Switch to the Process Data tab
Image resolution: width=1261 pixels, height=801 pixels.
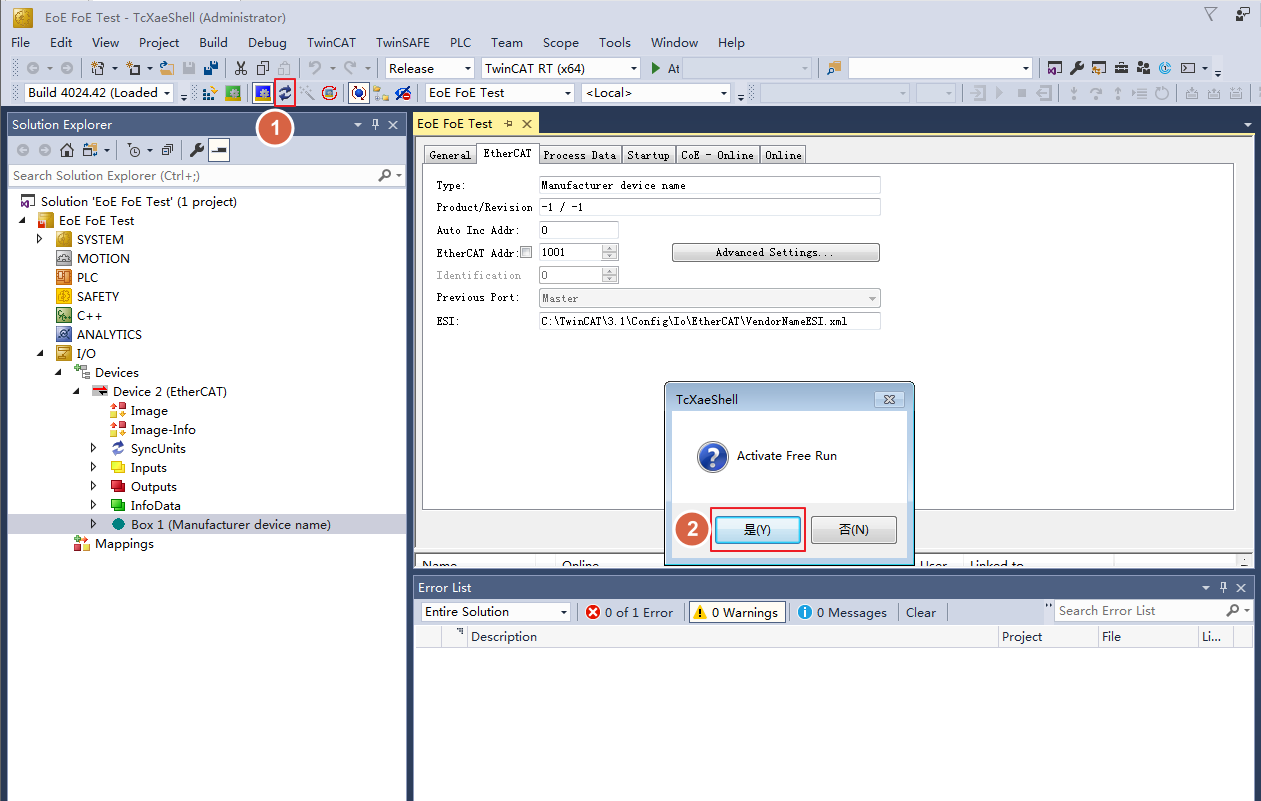[x=580, y=155]
